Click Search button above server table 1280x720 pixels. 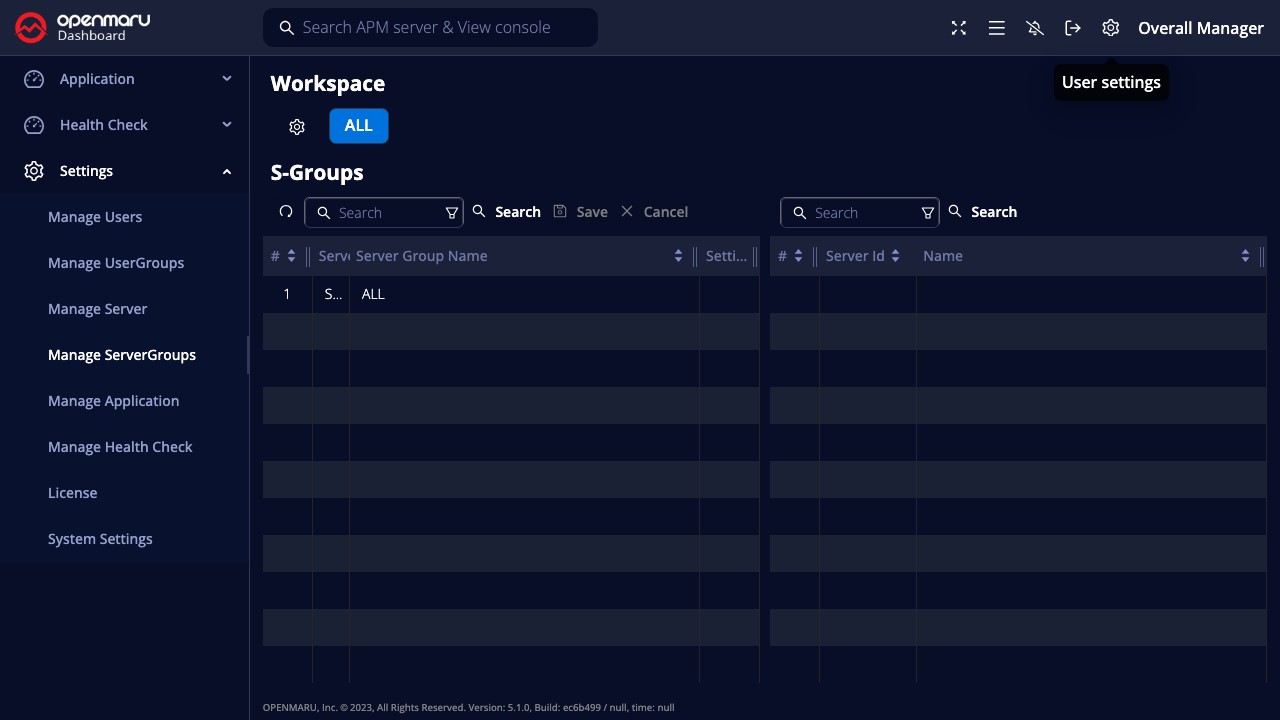[x=983, y=212]
